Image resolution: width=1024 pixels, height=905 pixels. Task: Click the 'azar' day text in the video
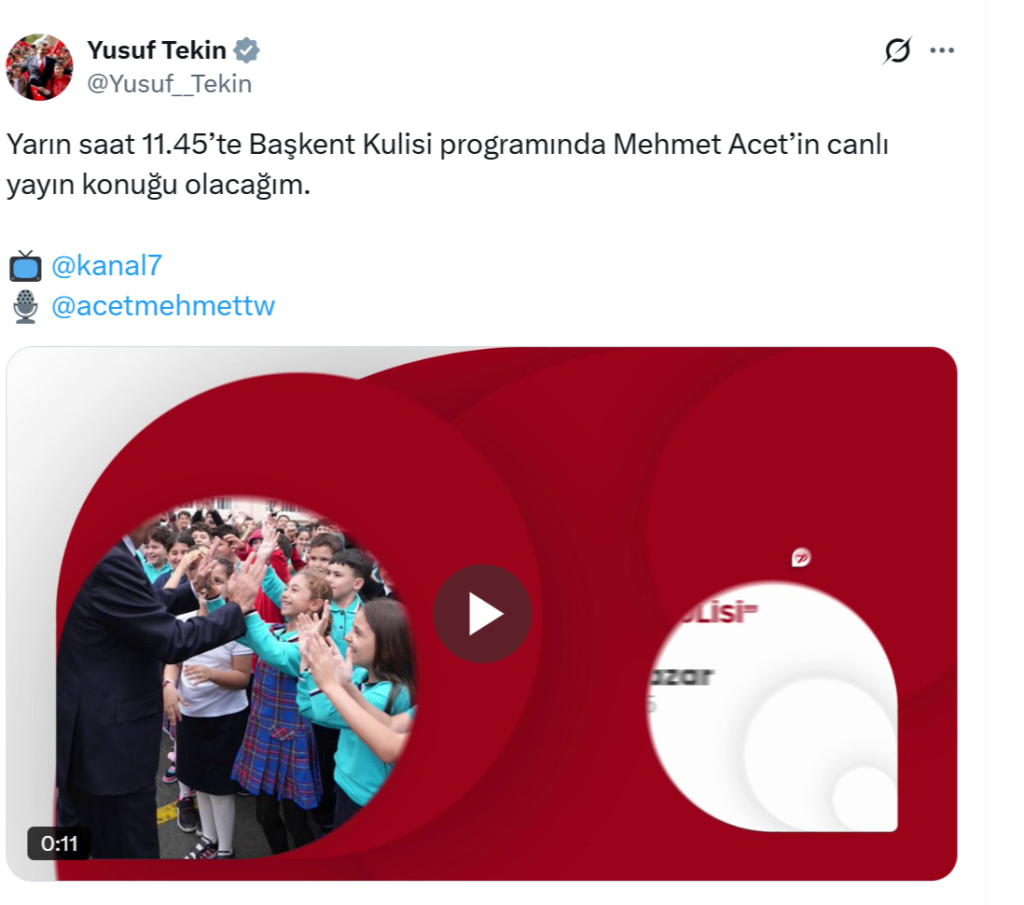(x=680, y=676)
